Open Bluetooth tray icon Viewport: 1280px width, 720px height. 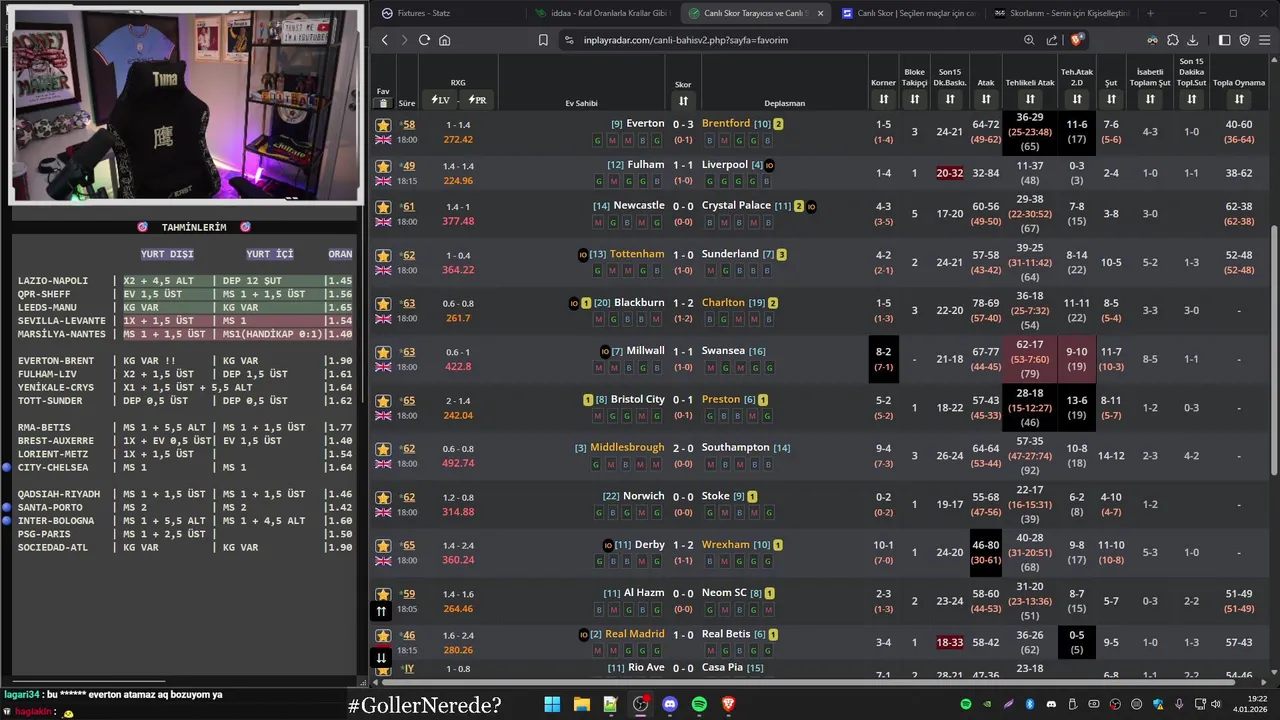pos(1029,704)
